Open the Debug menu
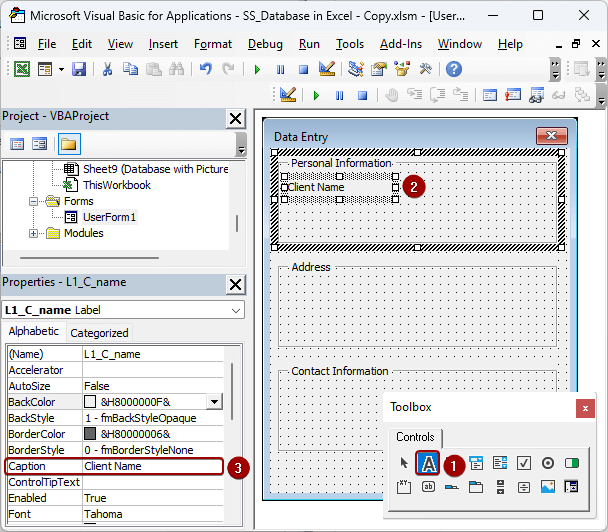This screenshot has width=608, height=532. (265, 44)
